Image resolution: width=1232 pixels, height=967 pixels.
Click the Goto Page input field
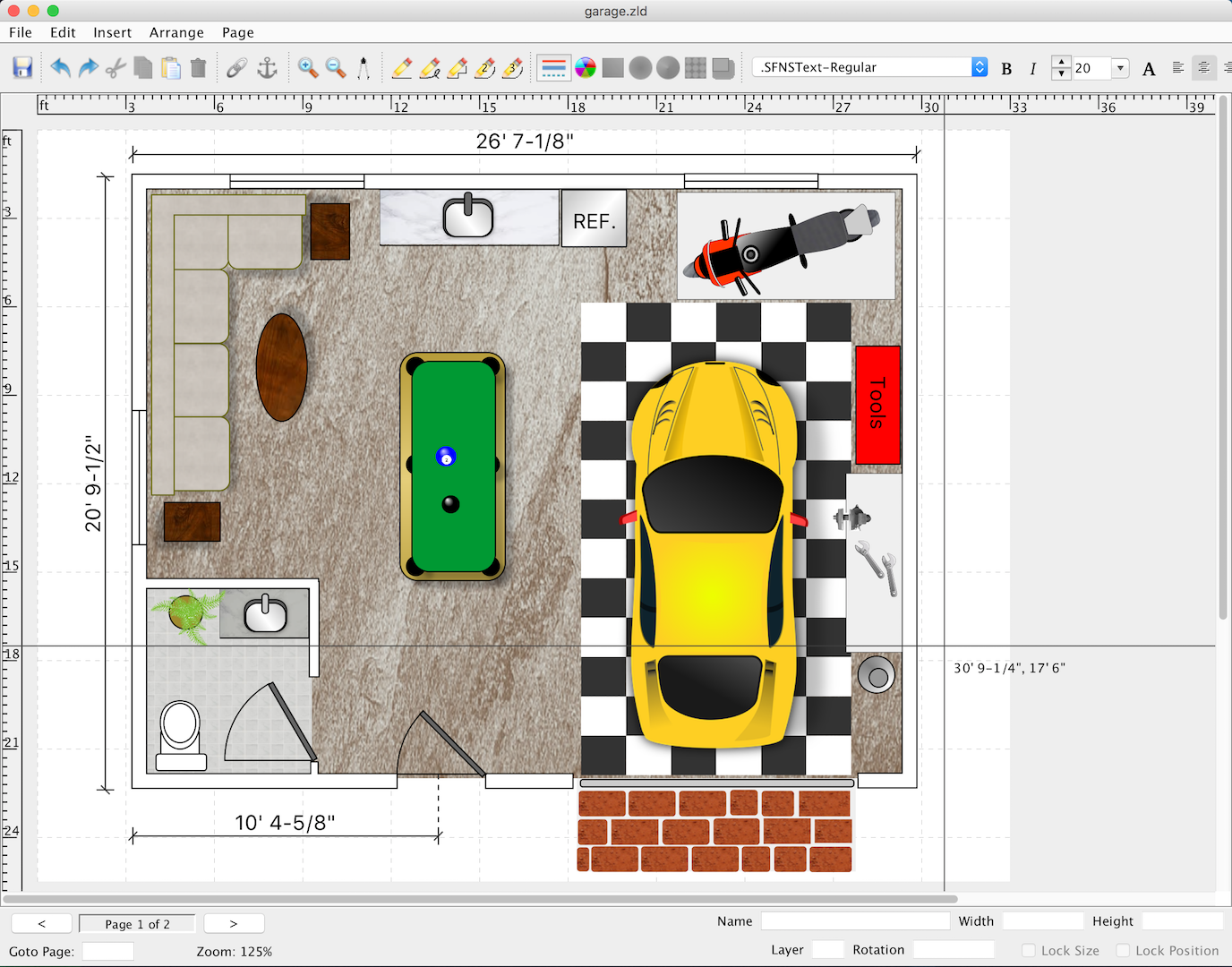pos(108,951)
